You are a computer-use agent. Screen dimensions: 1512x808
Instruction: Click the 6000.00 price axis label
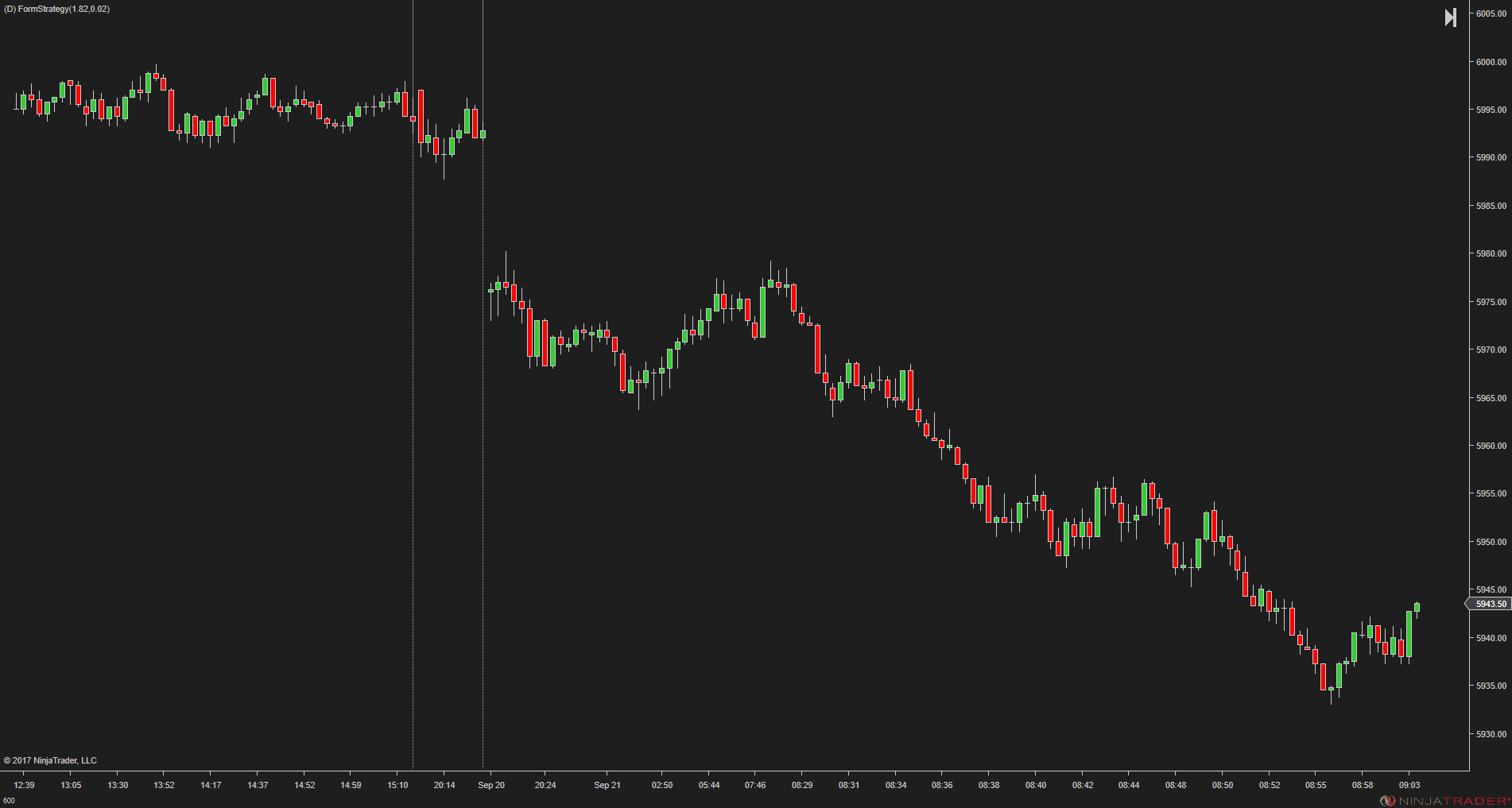(x=1491, y=62)
